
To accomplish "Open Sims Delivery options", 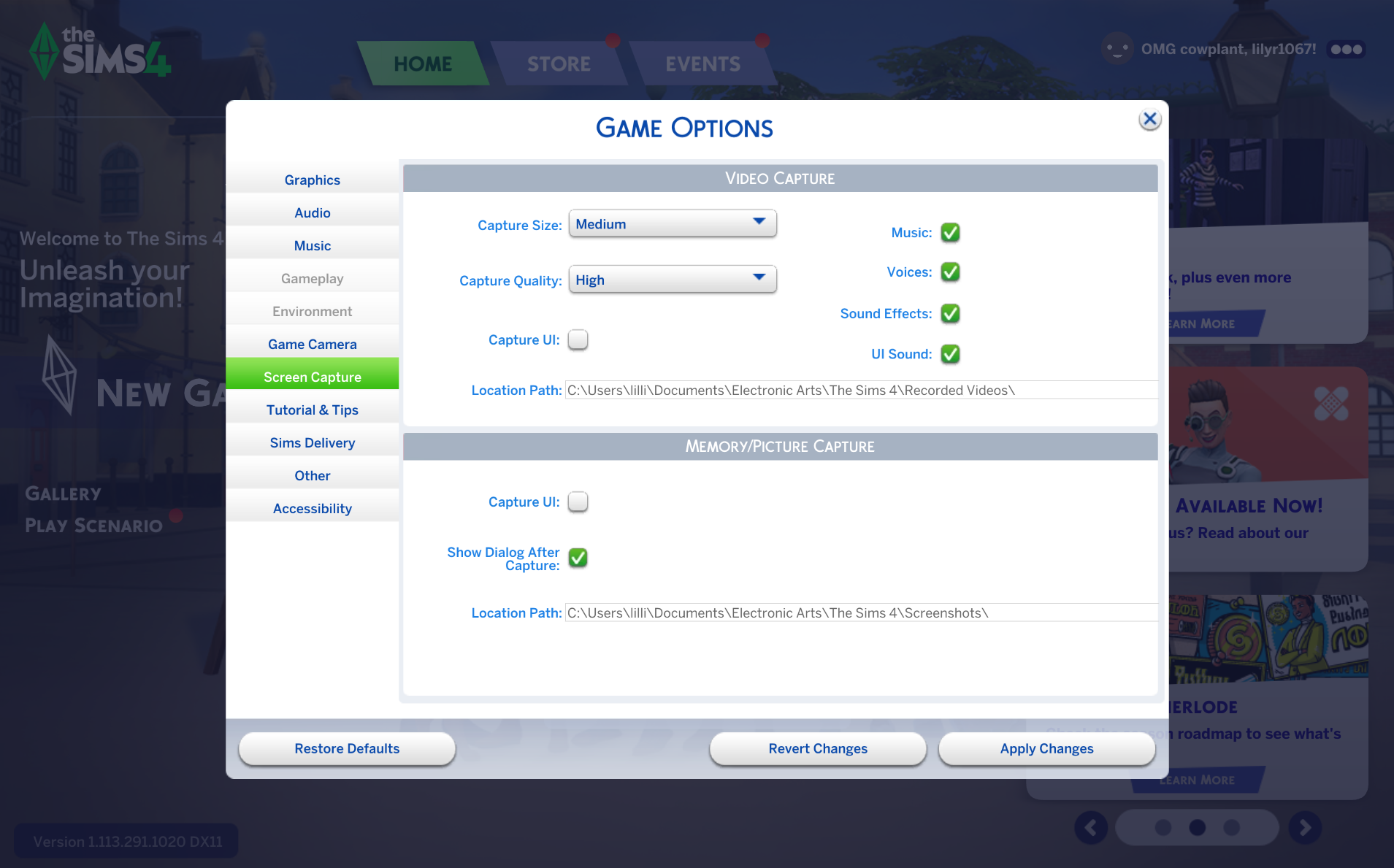I will point(312,442).
